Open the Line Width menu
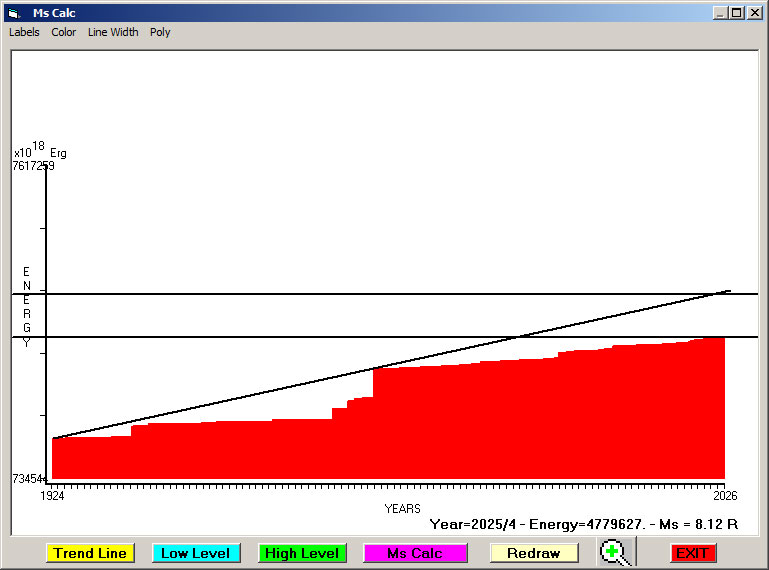This screenshot has height=570, width=769. 113,32
